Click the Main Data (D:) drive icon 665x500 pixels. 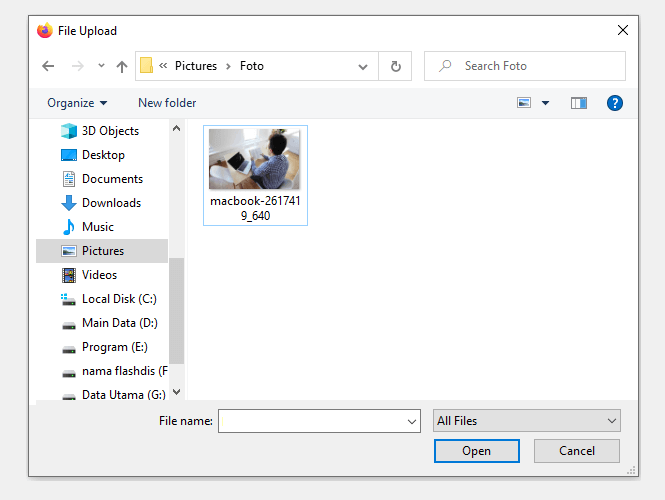(x=69, y=326)
